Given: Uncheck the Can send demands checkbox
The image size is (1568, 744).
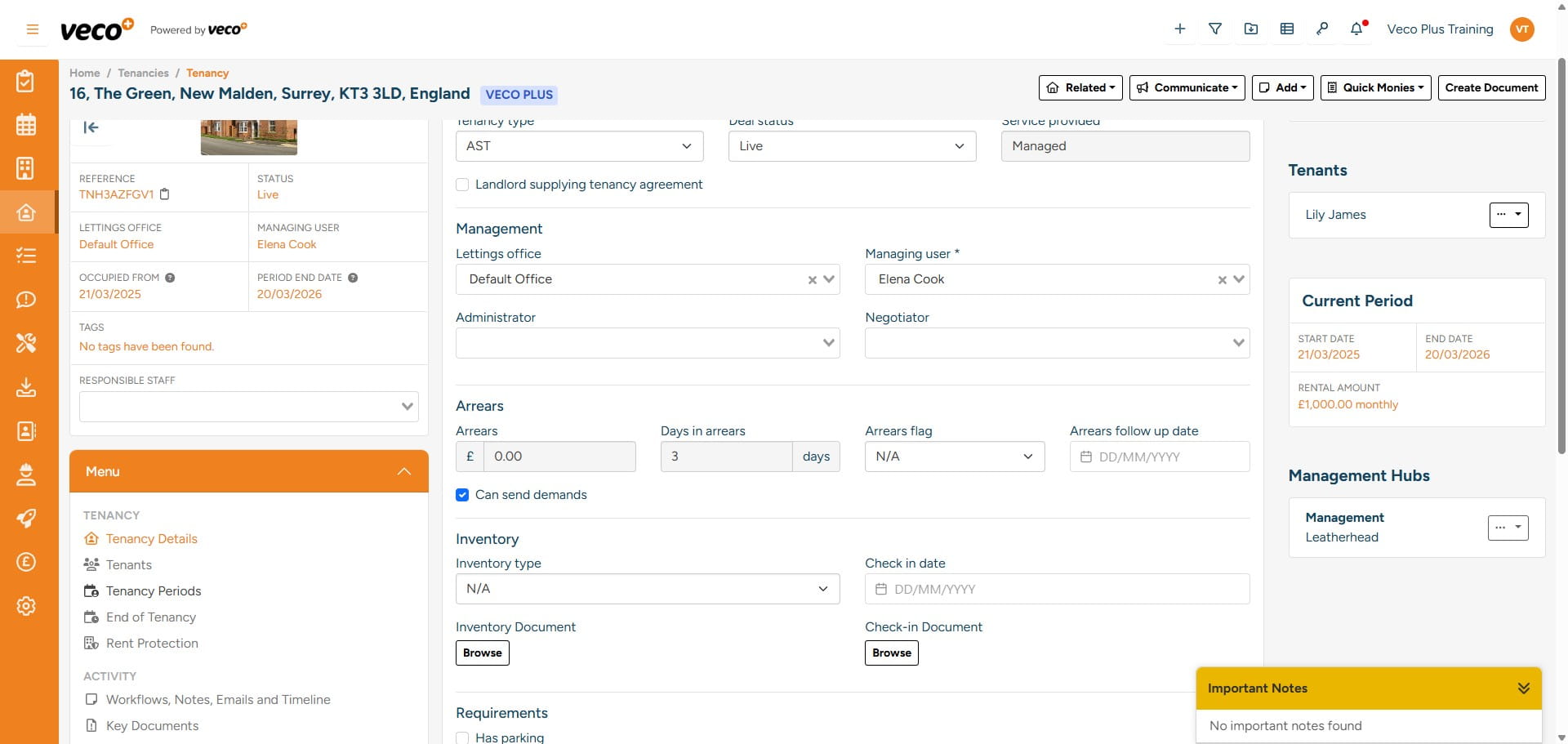Looking at the screenshot, I should point(462,495).
